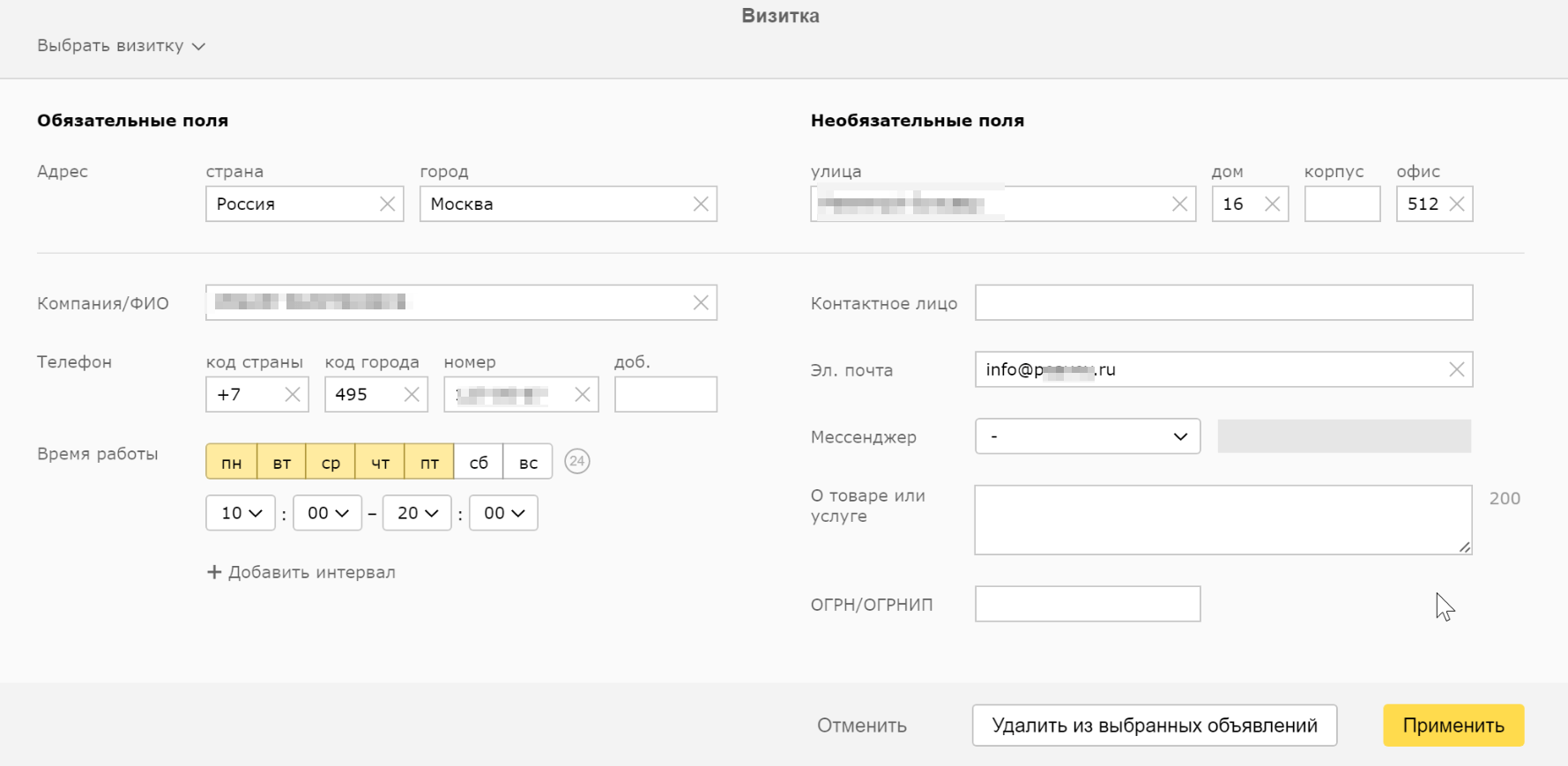Click Удалить из выбранных объявлений
The width and height of the screenshot is (1568, 766).
(1154, 725)
